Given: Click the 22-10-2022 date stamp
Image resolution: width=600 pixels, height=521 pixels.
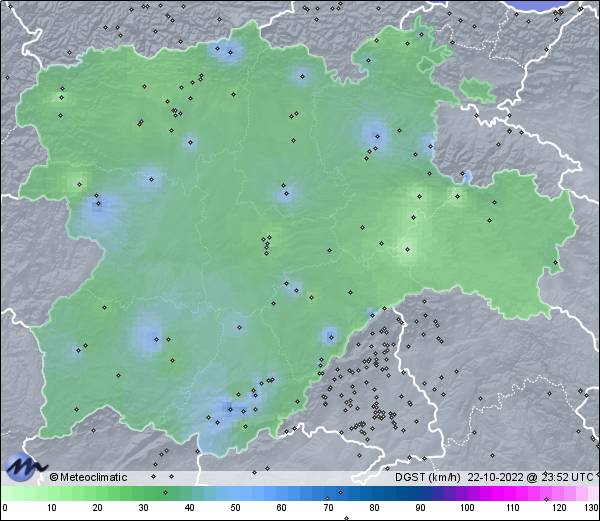Looking at the screenshot, I should 496,477.
